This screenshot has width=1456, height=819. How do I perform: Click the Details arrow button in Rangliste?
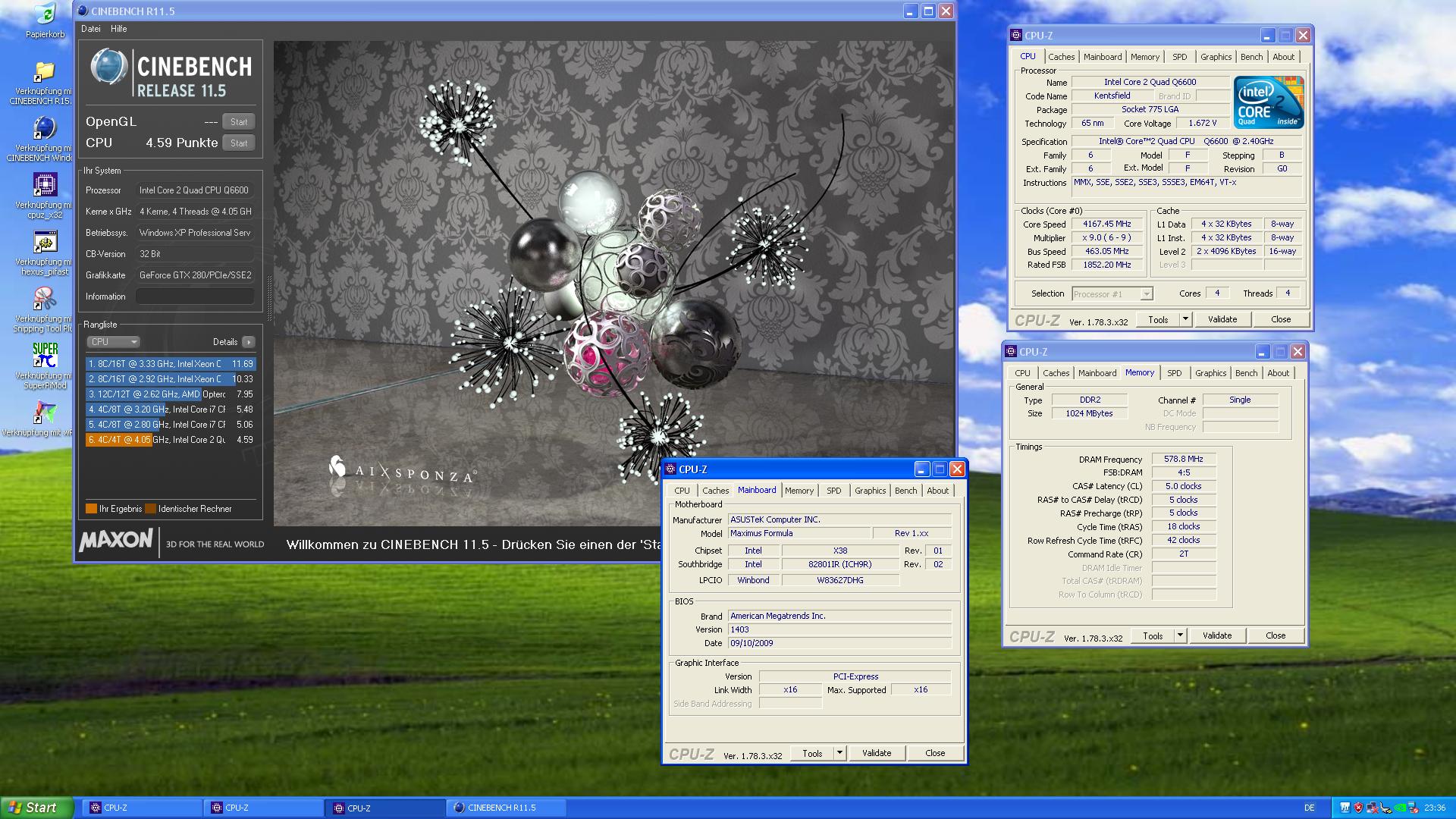coord(248,342)
